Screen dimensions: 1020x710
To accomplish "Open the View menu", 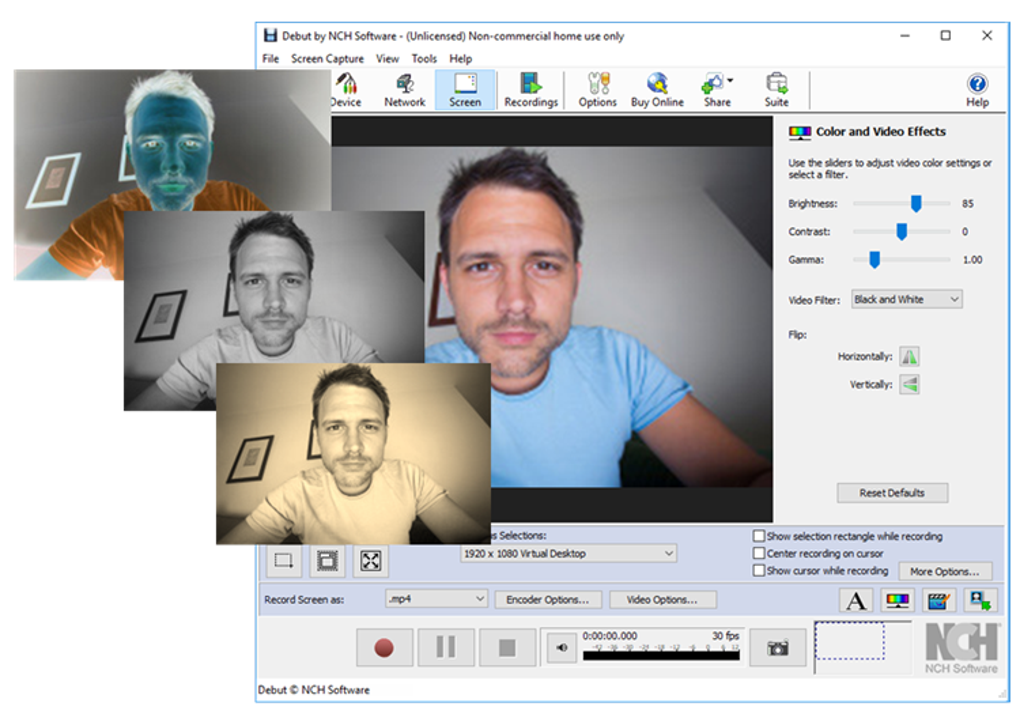I will click(388, 59).
